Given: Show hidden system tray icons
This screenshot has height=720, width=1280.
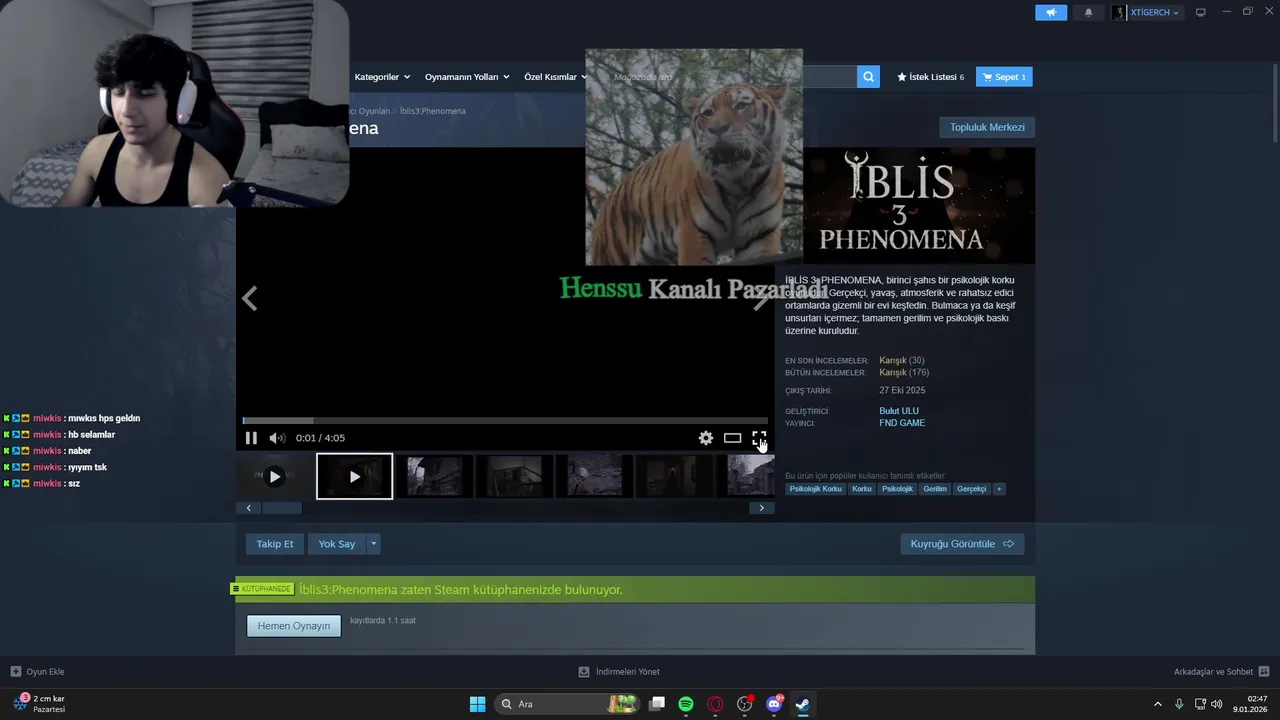Looking at the screenshot, I should 1158,704.
